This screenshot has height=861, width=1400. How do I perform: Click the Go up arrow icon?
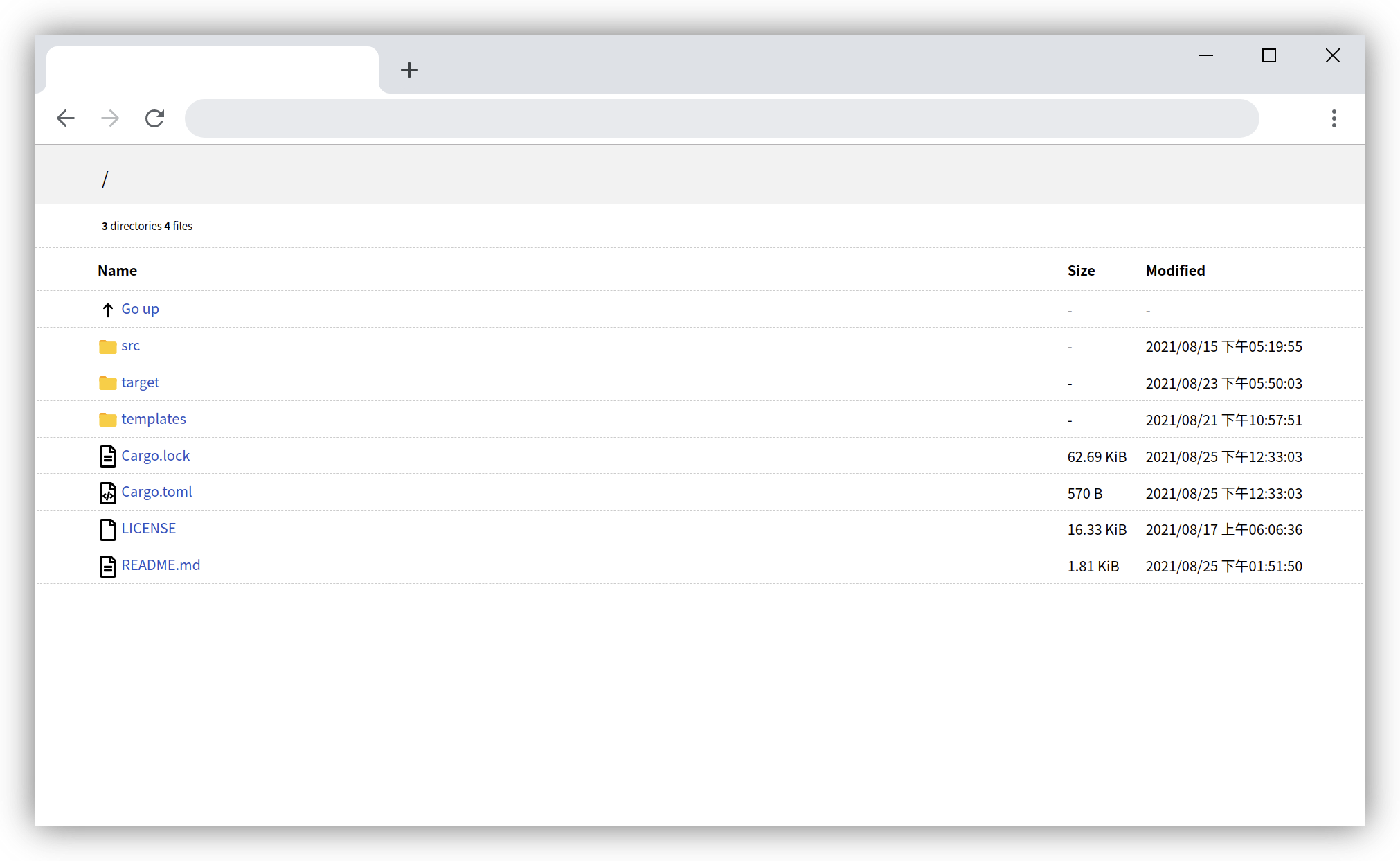point(107,310)
